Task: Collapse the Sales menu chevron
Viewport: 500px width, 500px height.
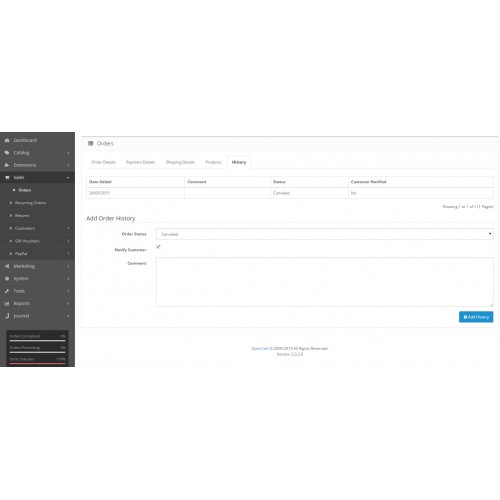Action: (x=68, y=178)
